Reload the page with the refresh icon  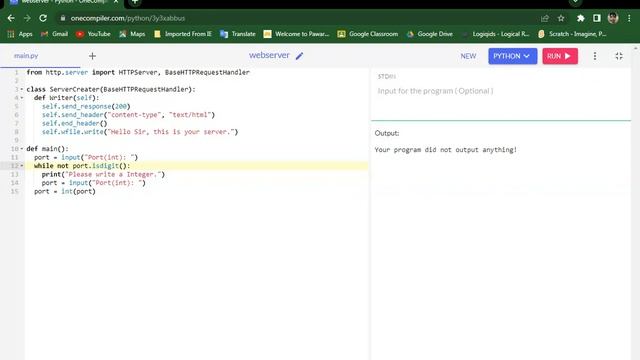coord(43,18)
